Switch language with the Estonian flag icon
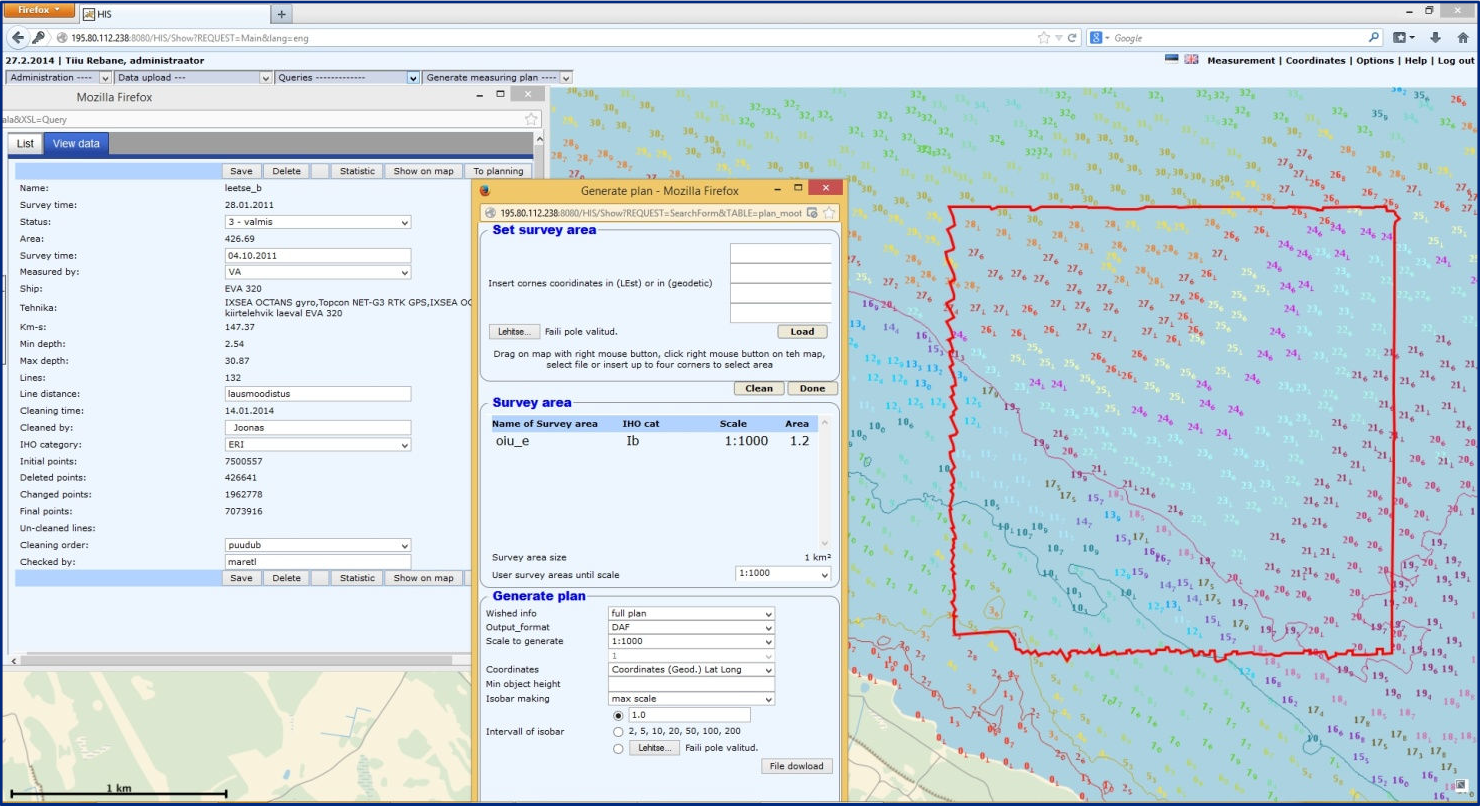 (x=1172, y=60)
